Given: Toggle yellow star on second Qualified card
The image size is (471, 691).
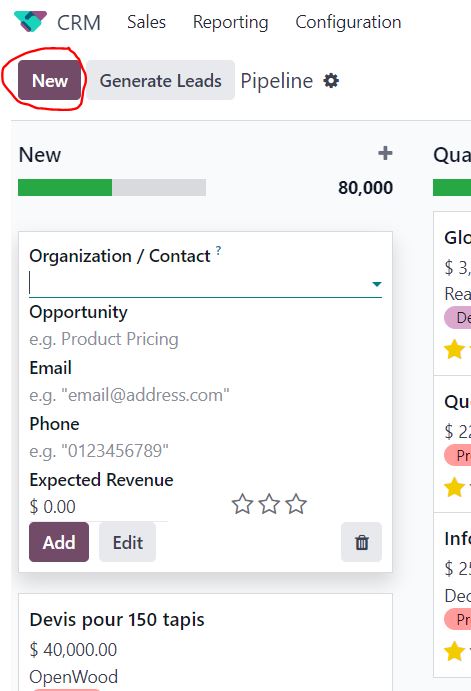Looking at the screenshot, I should pyautogui.click(x=454, y=487).
